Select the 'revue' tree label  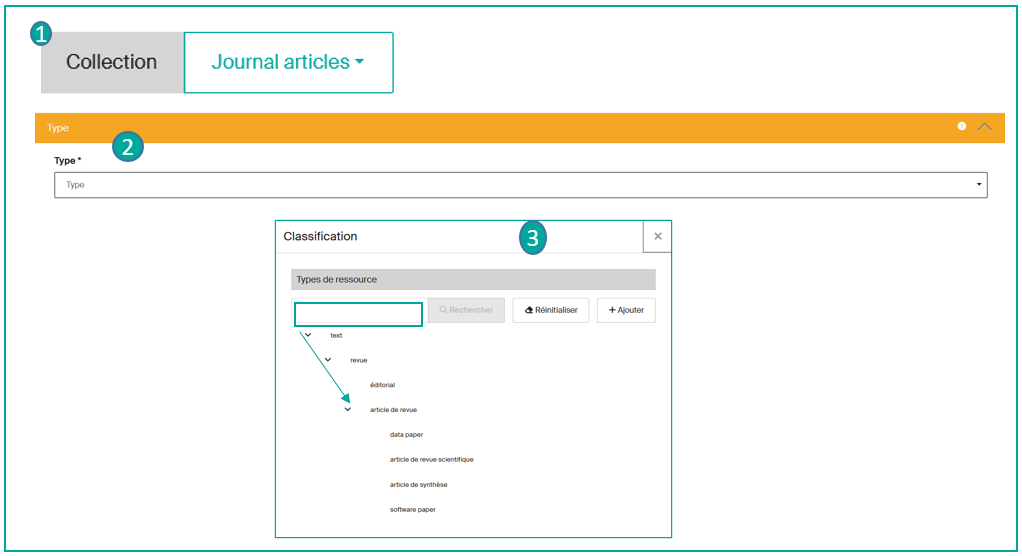pyautogui.click(x=359, y=360)
